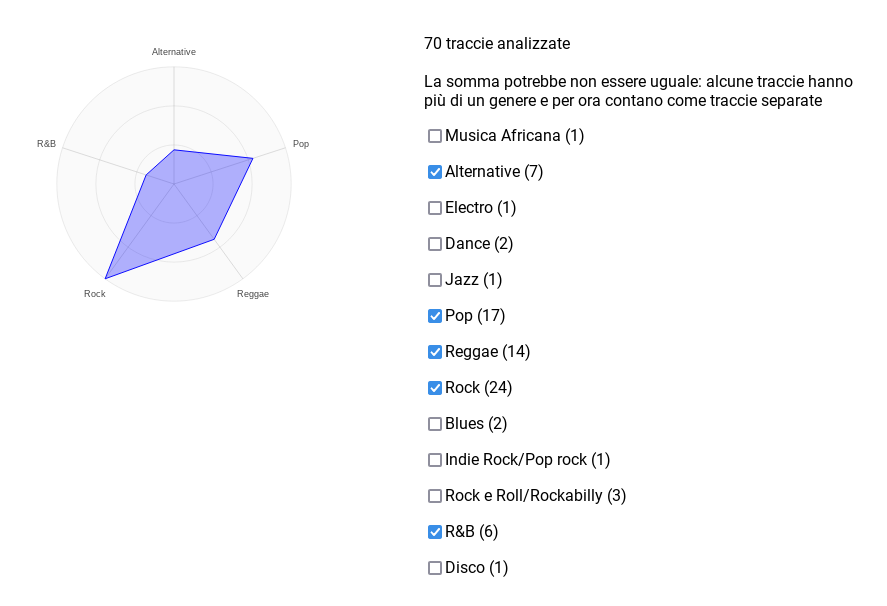Click the '70 traccie analizzate' heading text
The height and width of the screenshot is (606, 887).
497,43
